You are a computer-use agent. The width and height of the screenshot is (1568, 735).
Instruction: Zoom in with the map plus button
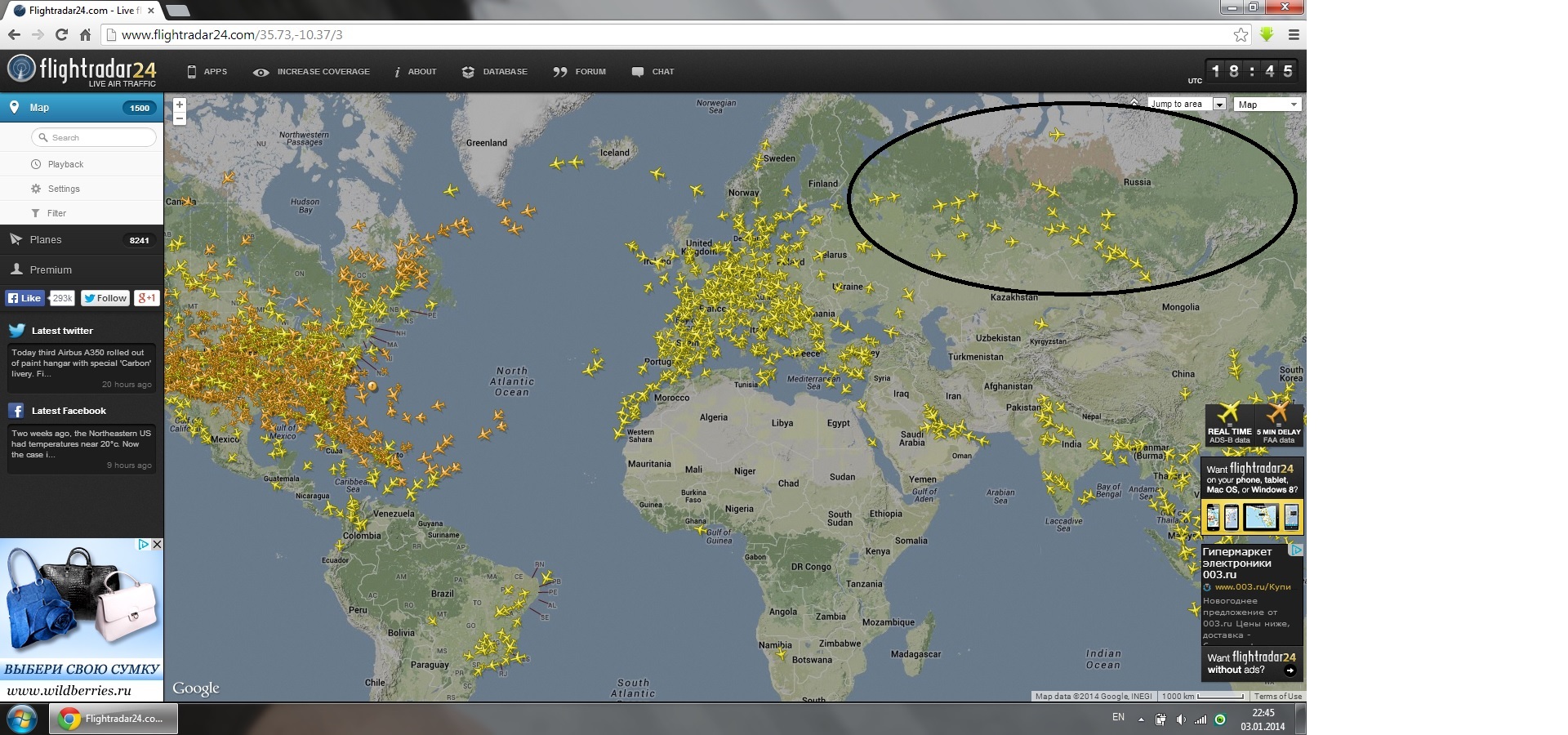pyautogui.click(x=180, y=105)
